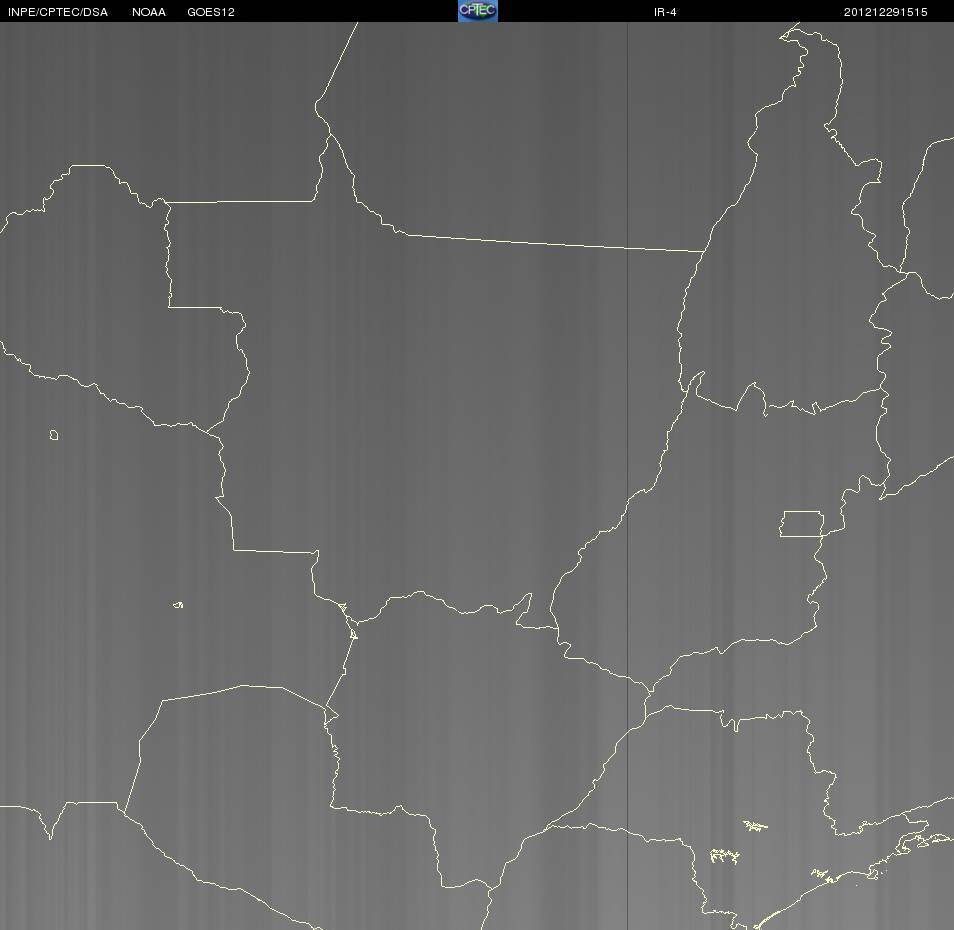Click the 201212291515 timestamp
Image resolution: width=954 pixels, height=930 pixels.
click(x=885, y=12)
